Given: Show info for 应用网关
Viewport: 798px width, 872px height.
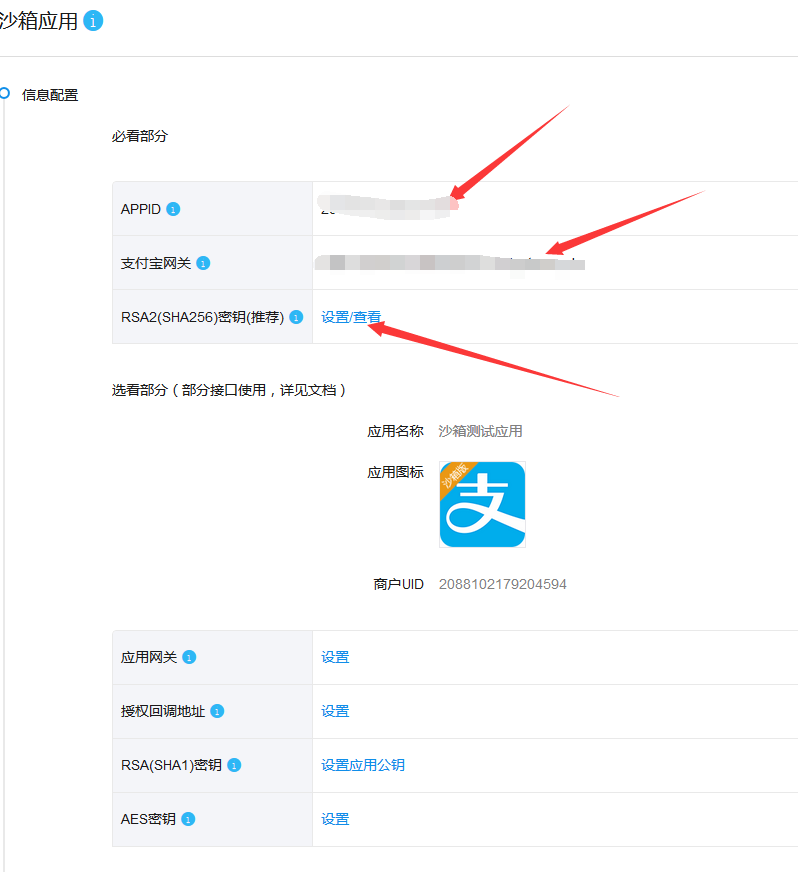Looking at the screenshot, I should point(189,657).
